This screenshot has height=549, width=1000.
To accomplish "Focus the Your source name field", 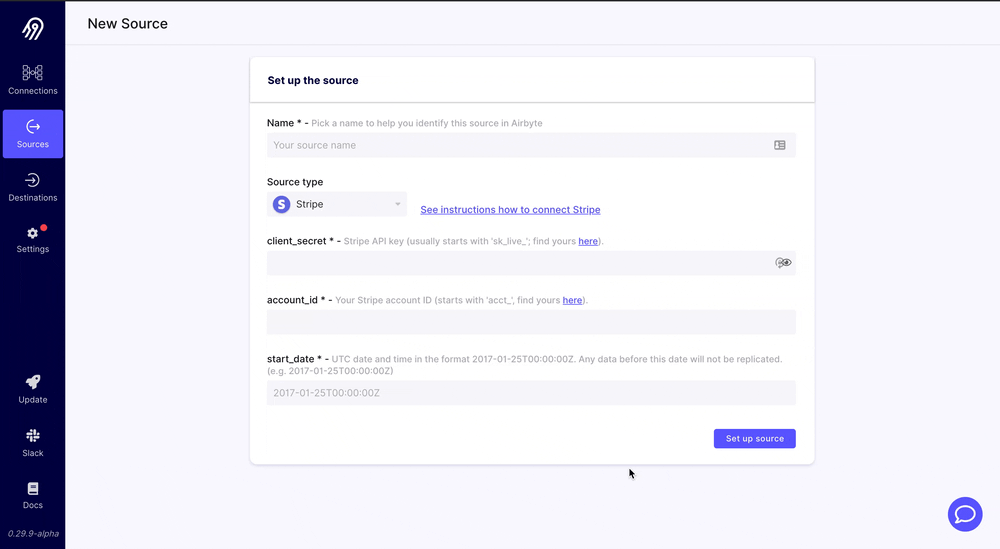I will pos(531,145).
